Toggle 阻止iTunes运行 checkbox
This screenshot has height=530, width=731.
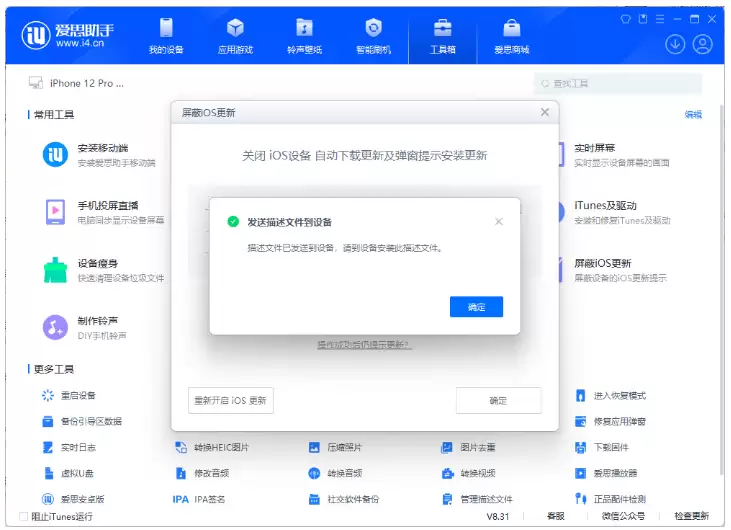pyautogui.click(x=23, y=516)
